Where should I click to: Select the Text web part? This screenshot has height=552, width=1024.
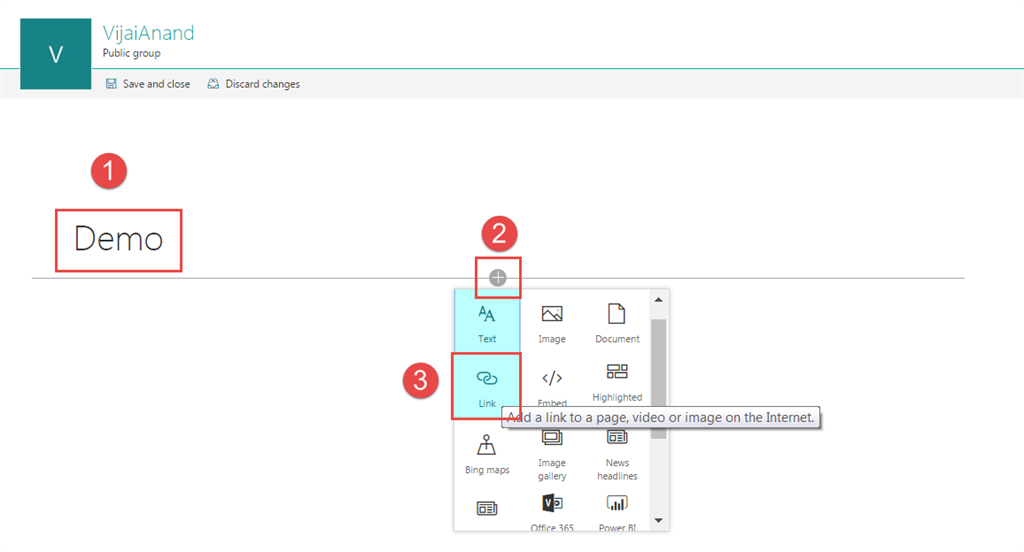[x=487, y=323]
